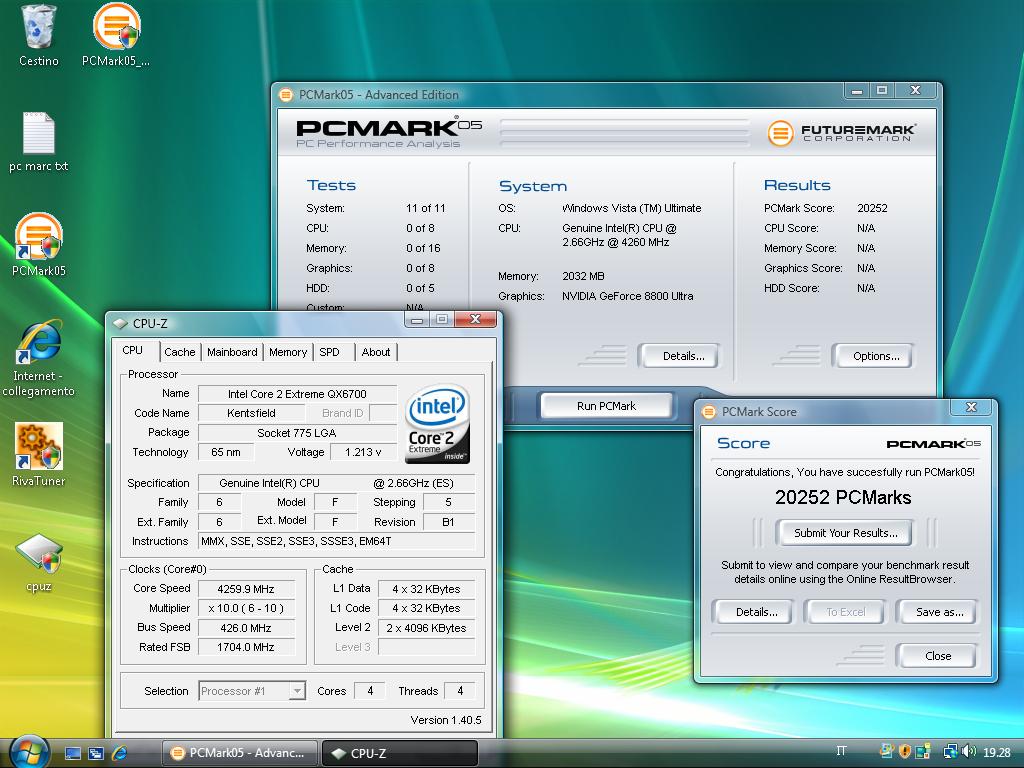1024x768 pixels.
Task: Click the taskbar clock showing 19.28
Action: [x=997, y=752]
